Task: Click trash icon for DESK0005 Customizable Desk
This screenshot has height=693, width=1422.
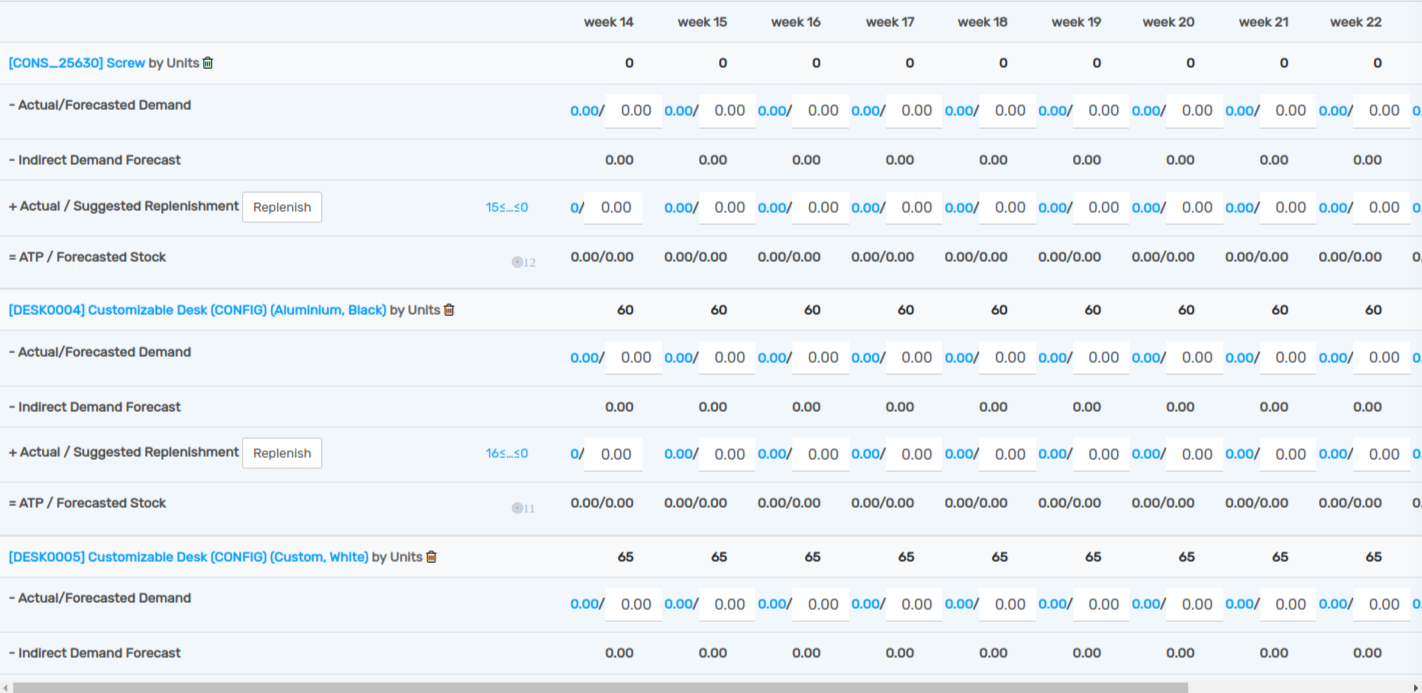Action: (x=431, y=557)
